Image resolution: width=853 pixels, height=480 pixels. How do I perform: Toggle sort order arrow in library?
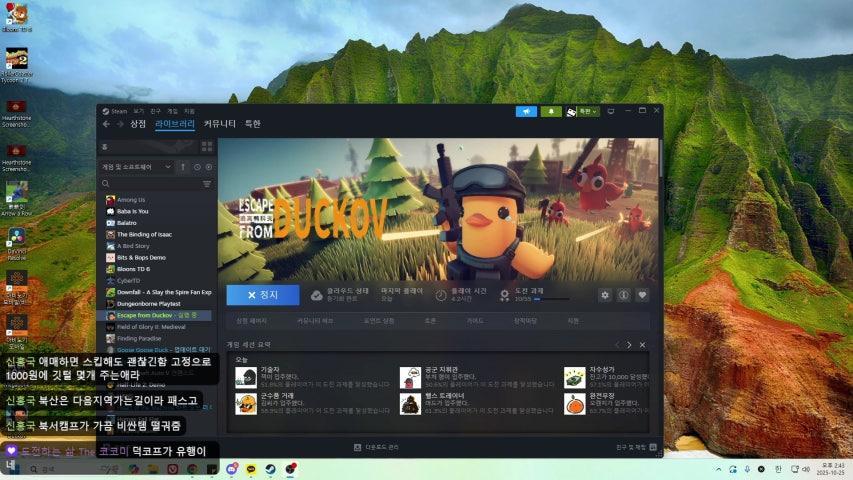point(183,167)
